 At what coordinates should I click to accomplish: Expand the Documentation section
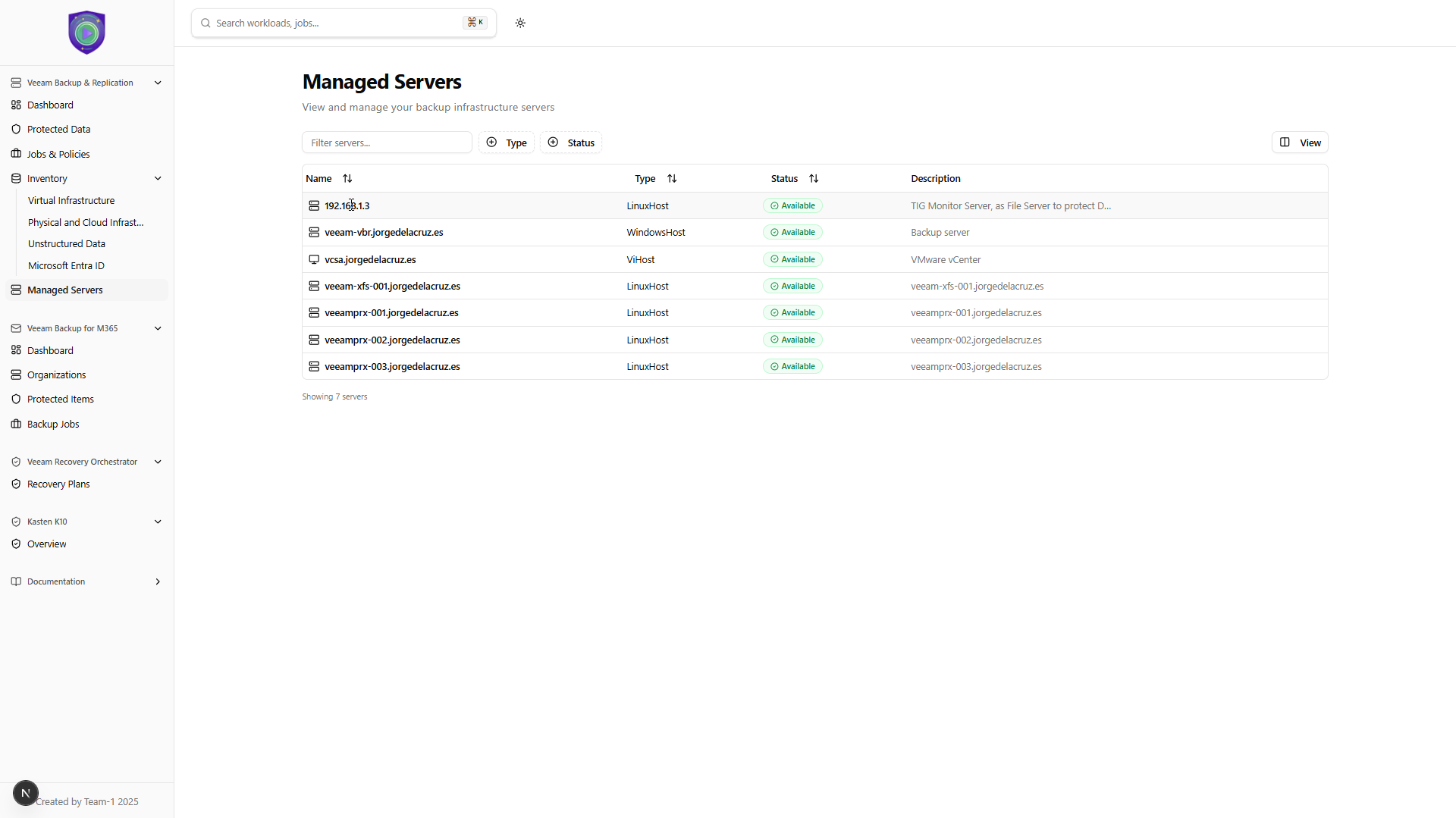coord(158,581)
